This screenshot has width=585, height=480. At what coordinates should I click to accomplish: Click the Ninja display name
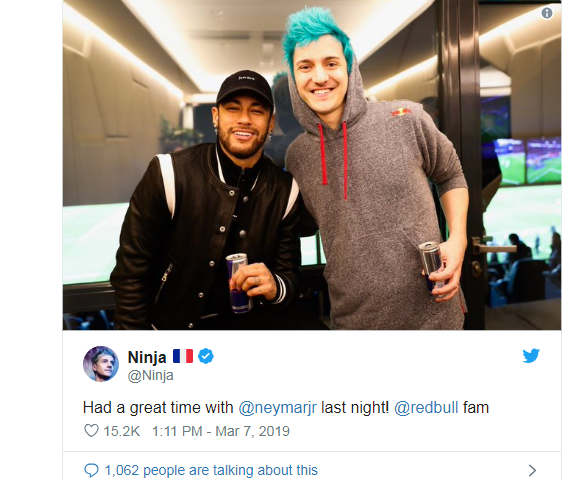tap(147, 357)
